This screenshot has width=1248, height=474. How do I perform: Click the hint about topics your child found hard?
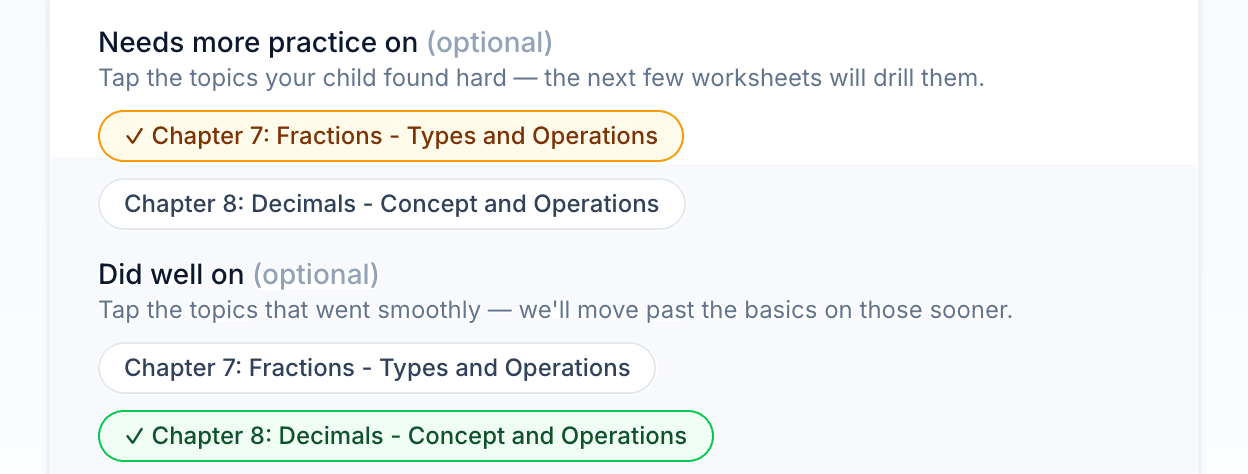point(542,78)
